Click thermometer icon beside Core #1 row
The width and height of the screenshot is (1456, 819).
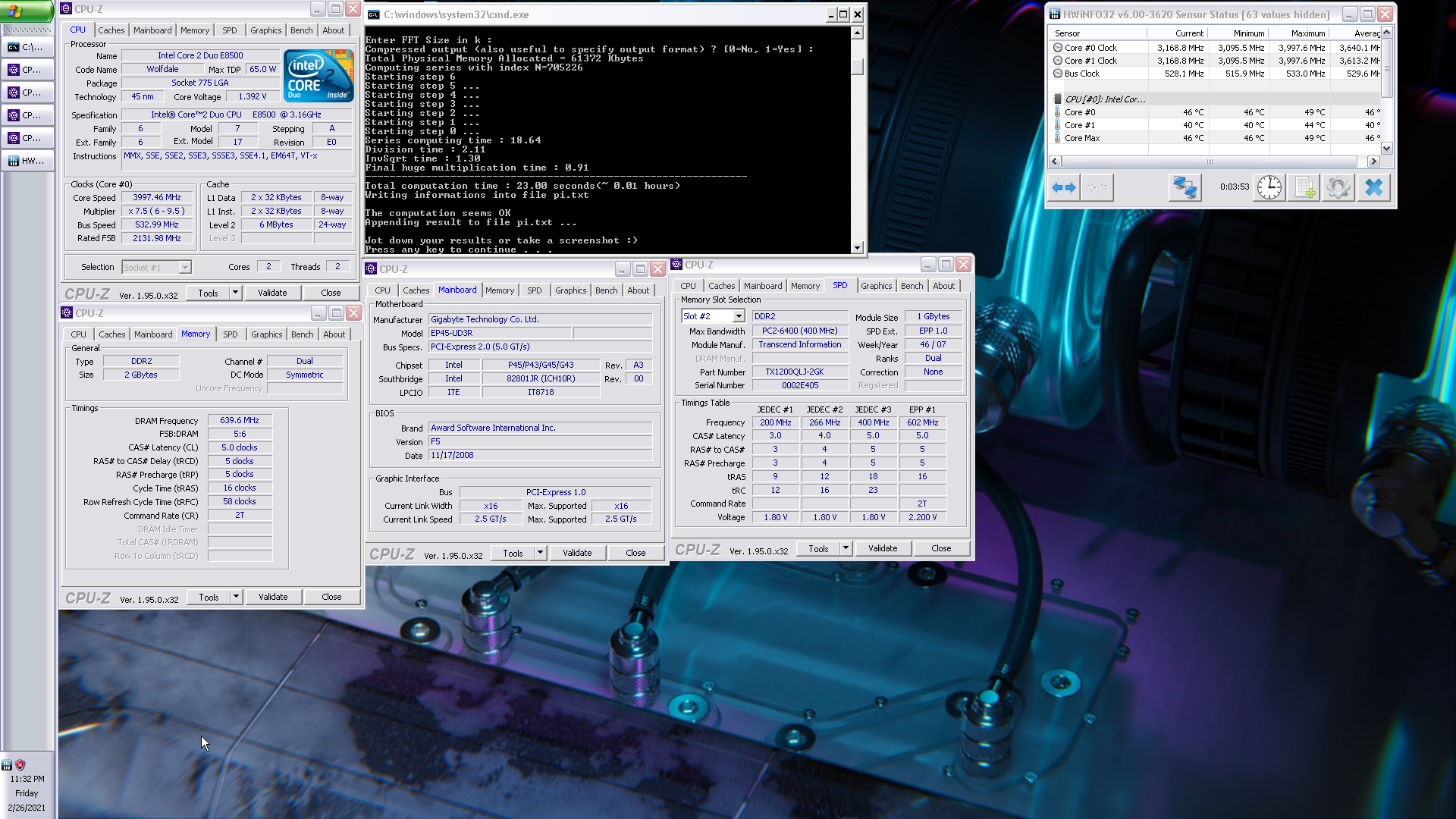[x=1057, y=125]
